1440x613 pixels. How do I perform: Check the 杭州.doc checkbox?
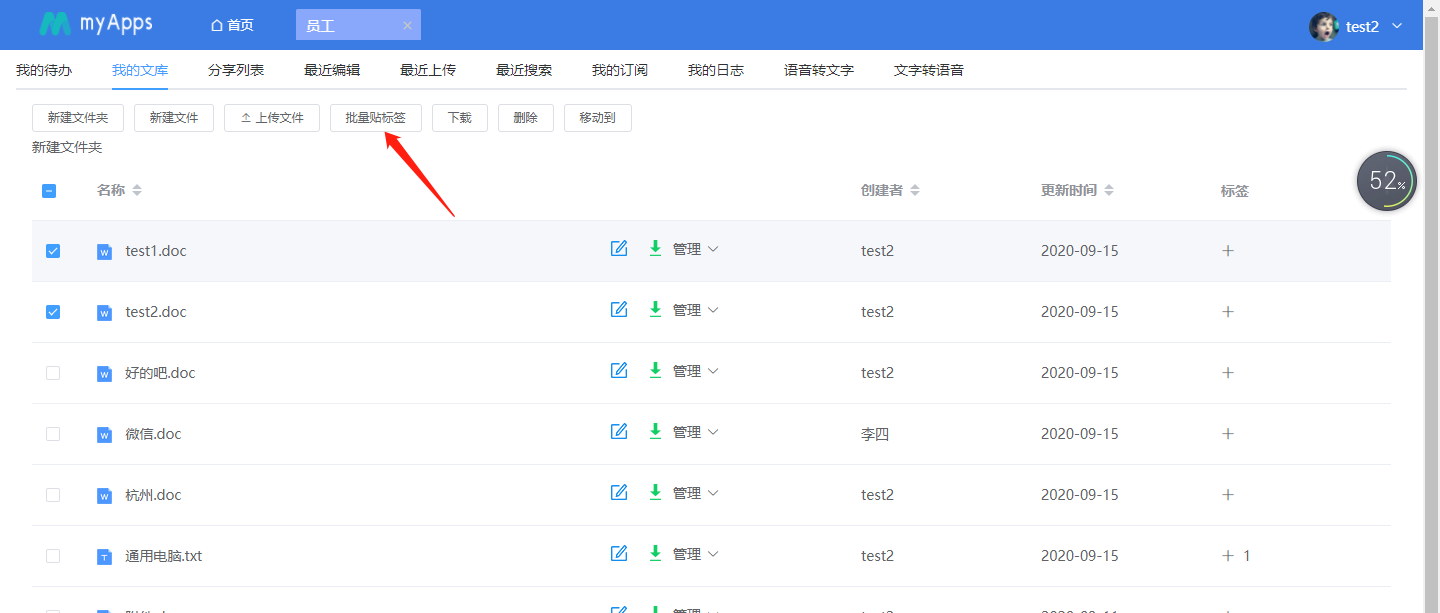click(53, 495)
